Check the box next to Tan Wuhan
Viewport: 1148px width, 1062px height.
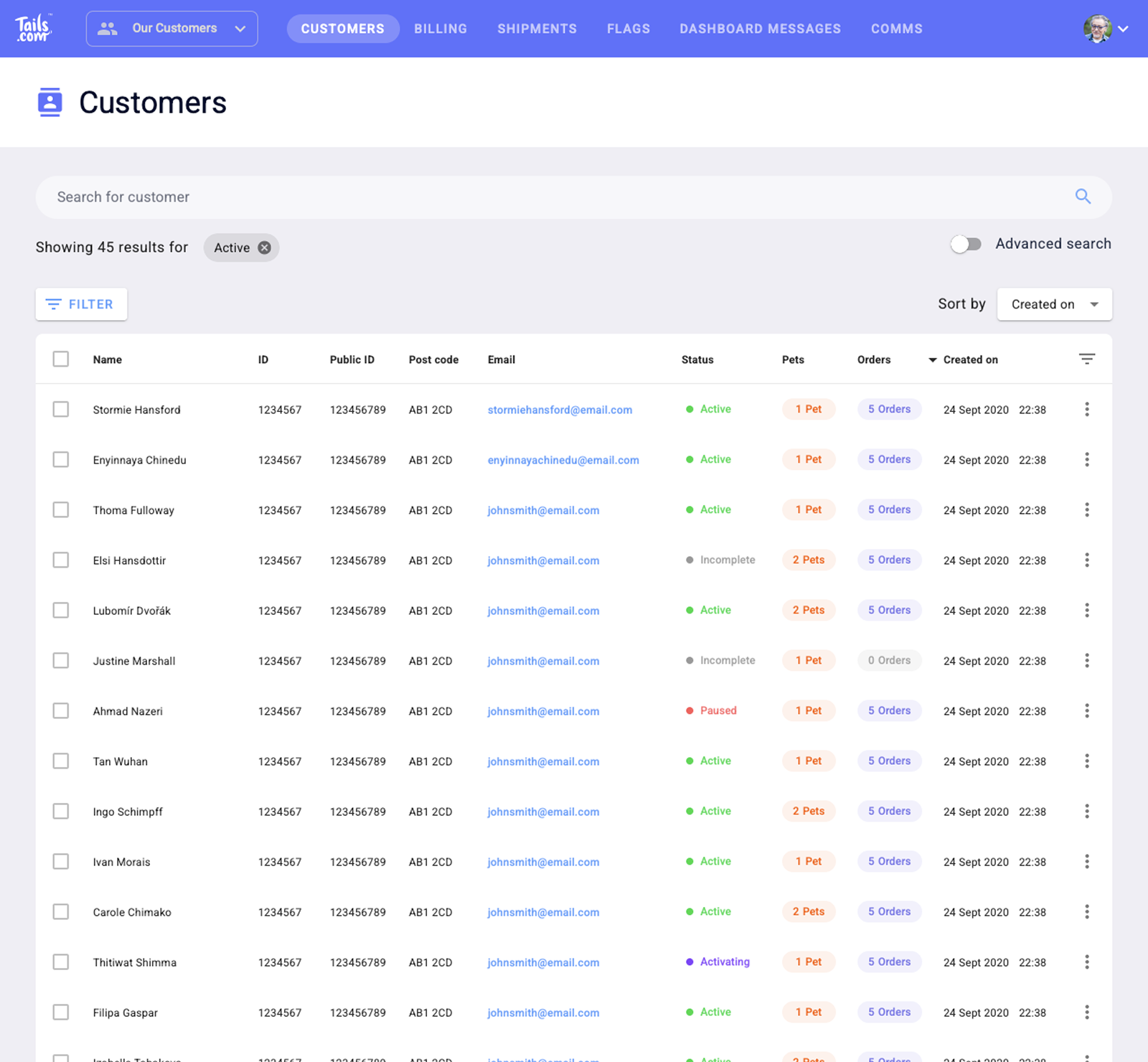pyautogui.click(x=61, y=761)
